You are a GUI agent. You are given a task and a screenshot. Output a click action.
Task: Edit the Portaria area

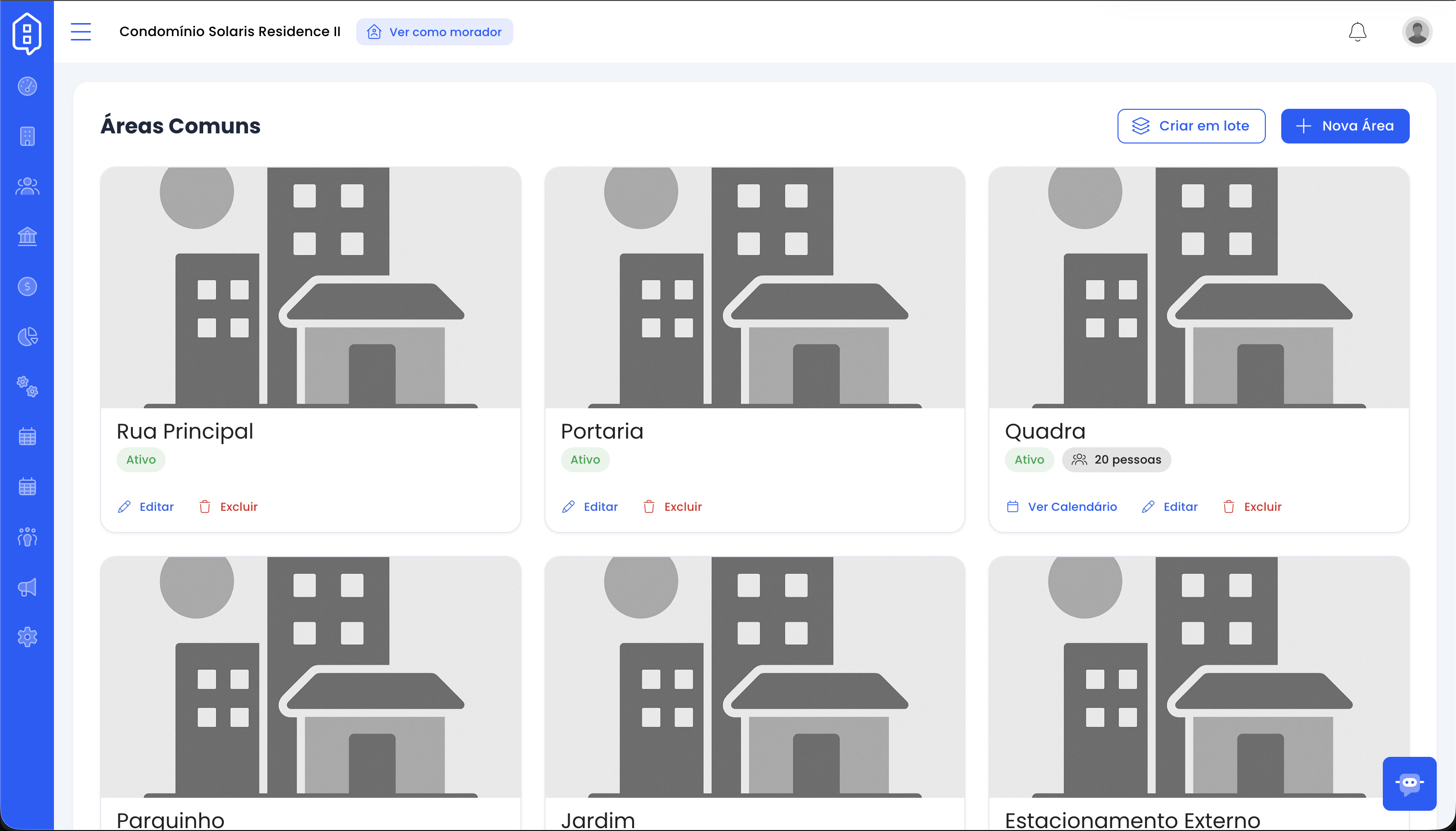point(590,507)
